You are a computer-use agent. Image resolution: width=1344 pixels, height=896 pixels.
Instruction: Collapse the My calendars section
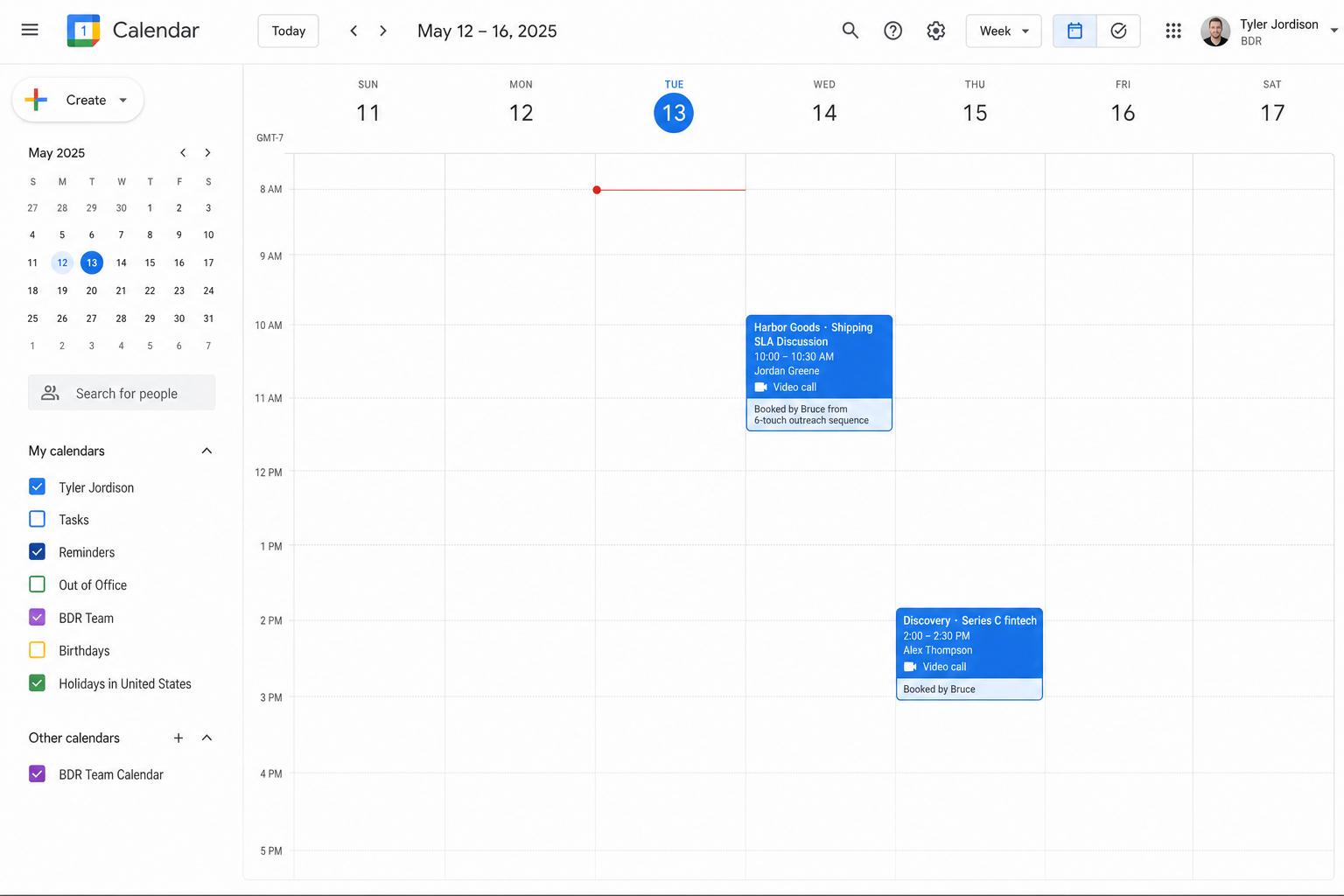click(206, 451)
